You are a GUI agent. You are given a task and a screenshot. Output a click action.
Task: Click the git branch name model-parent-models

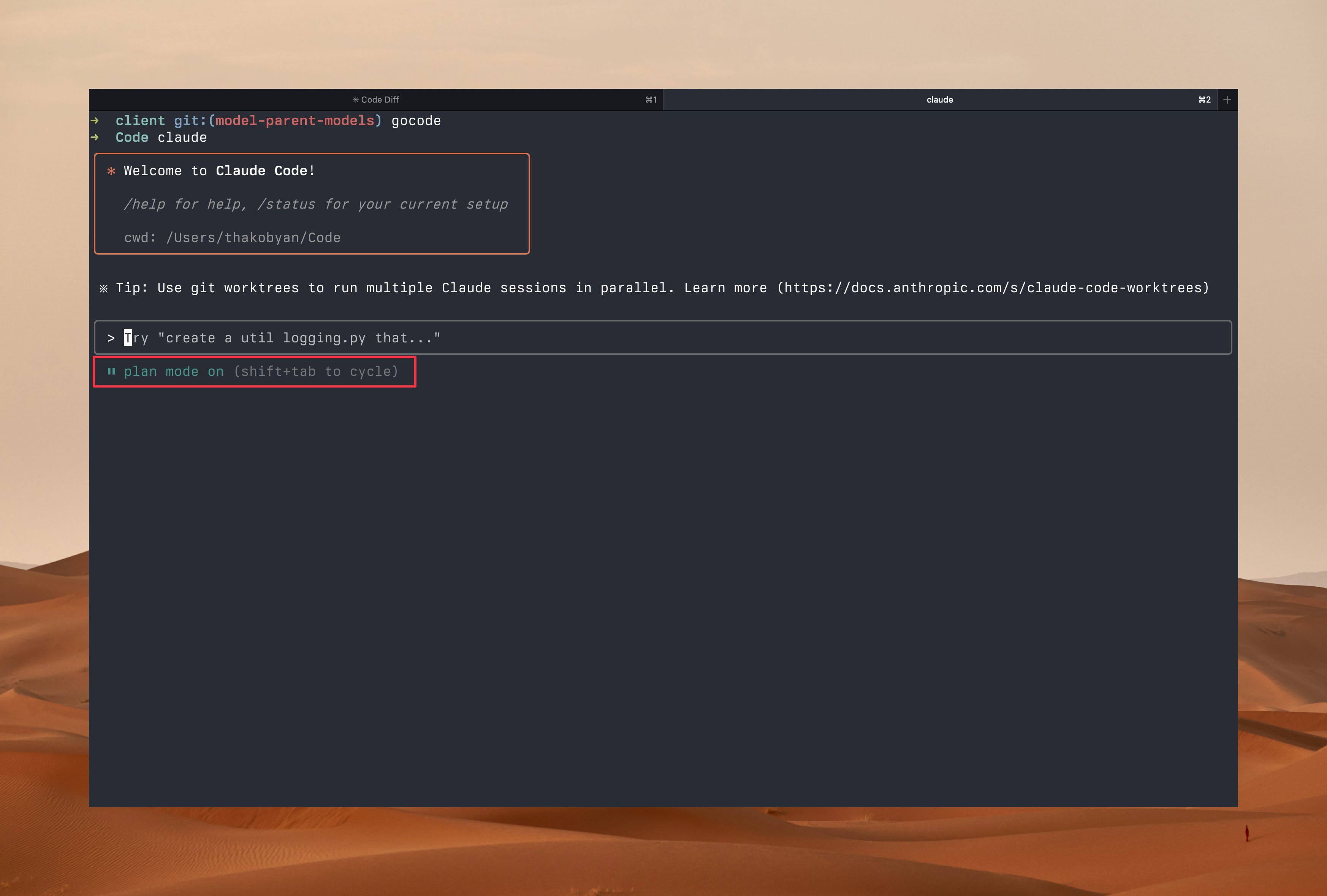click(x=295, y=120)
